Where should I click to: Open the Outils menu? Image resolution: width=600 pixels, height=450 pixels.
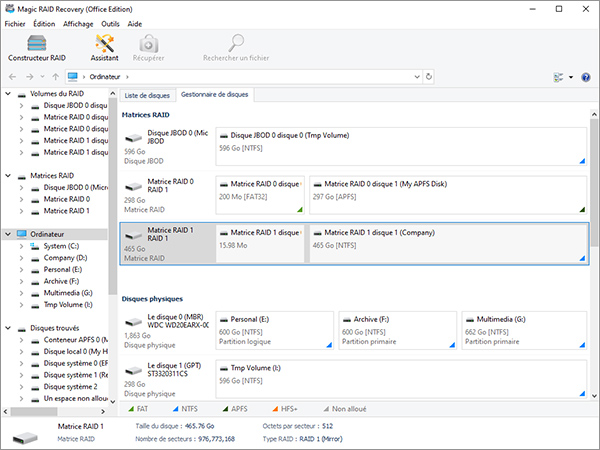click(x=110, y=24)
